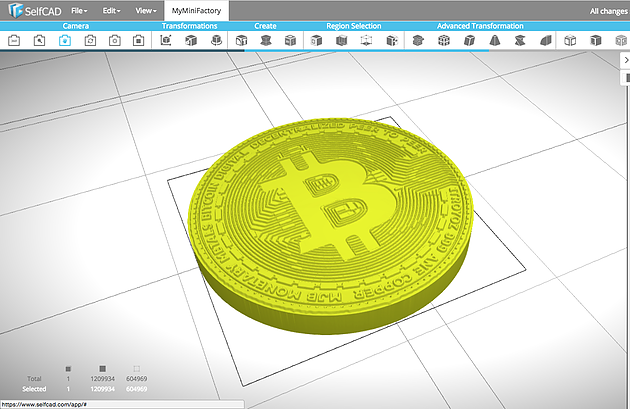Choose the Rotate cube-with-ring tool
This screenshot has height=409, width=630.
(216, 40)
